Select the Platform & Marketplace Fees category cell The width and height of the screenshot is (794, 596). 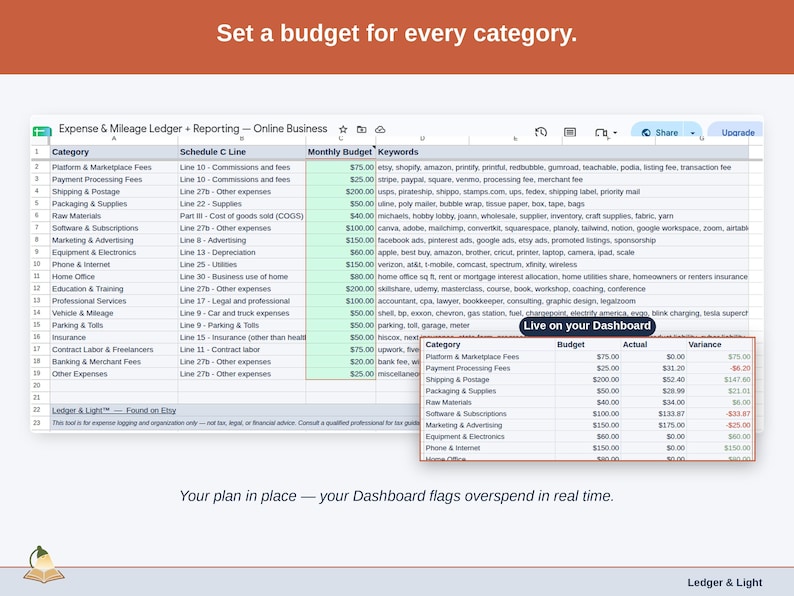[114, 167]
